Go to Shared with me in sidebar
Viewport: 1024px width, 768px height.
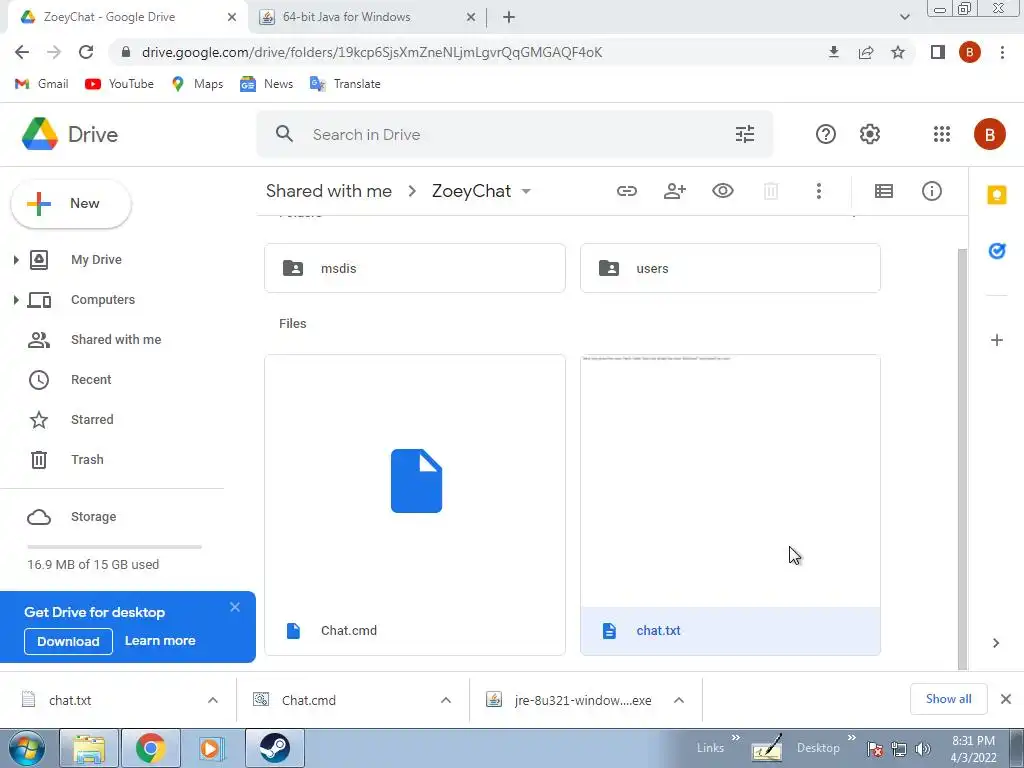[116, 340]
